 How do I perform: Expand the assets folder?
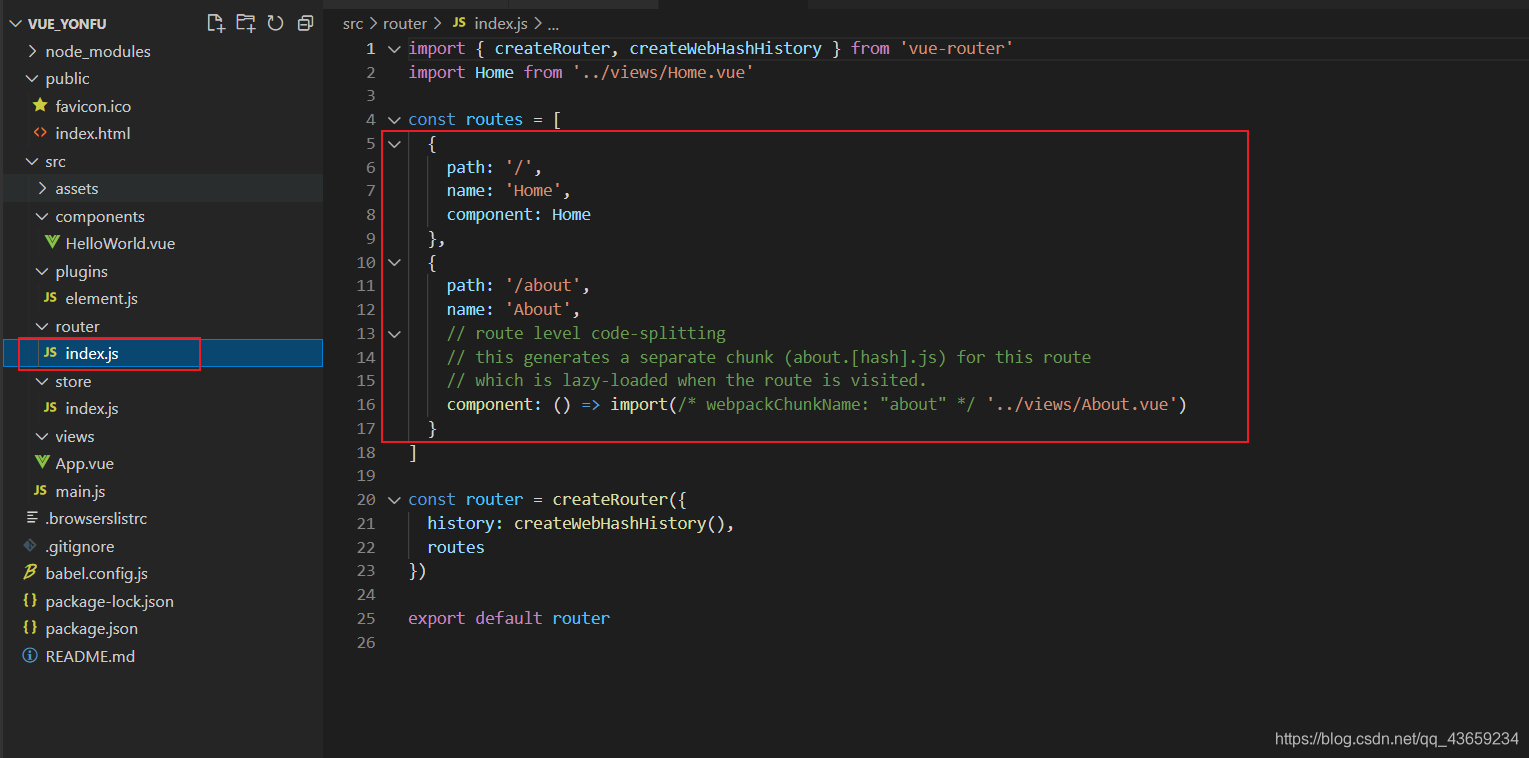[42, 188]
